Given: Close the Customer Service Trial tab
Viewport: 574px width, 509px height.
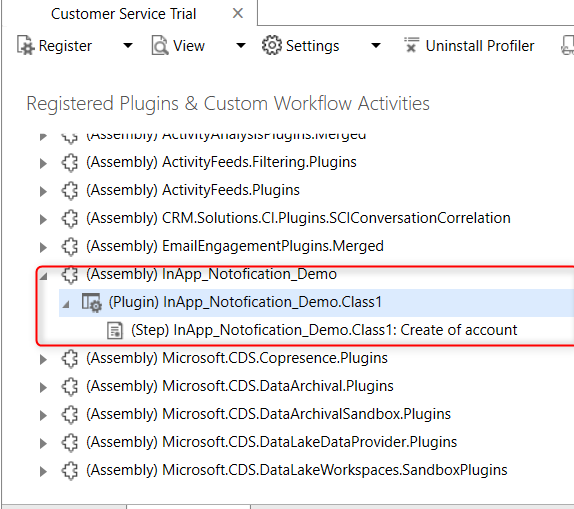Looking at the screenshot, I should (238, 14).
